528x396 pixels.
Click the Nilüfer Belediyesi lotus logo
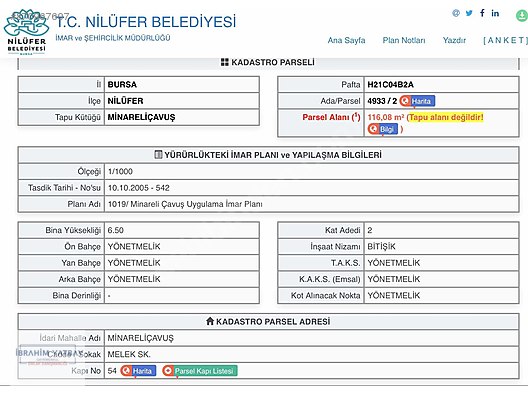pos(26,32)
